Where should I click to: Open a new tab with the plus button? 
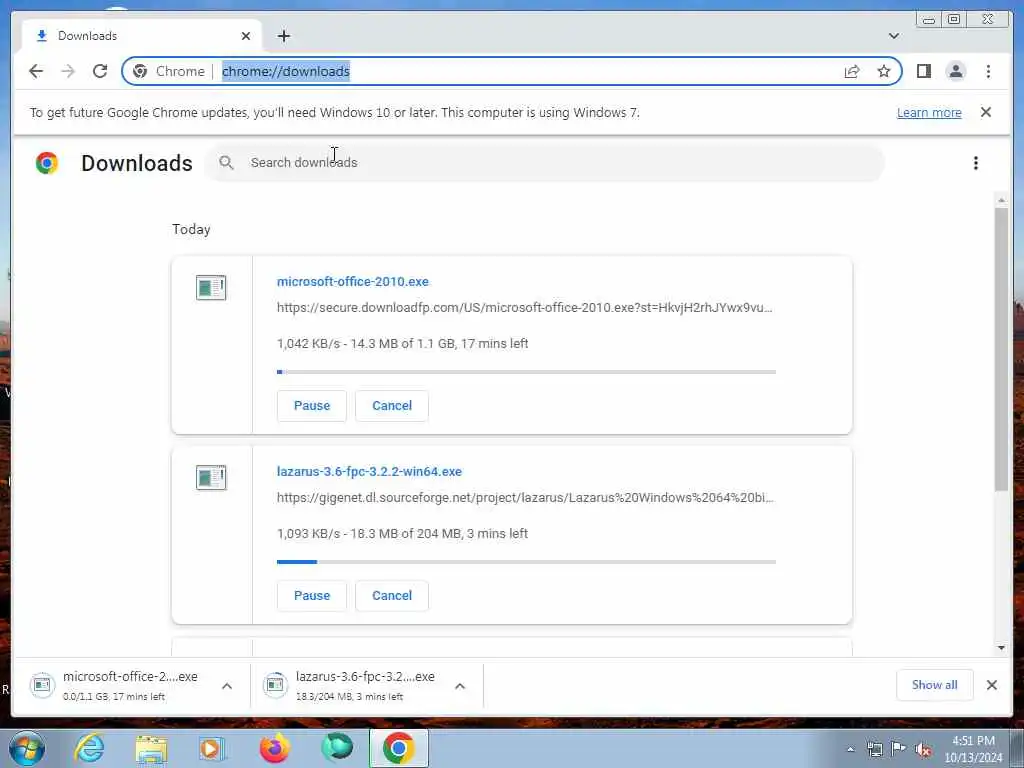(x=283, y=36)
